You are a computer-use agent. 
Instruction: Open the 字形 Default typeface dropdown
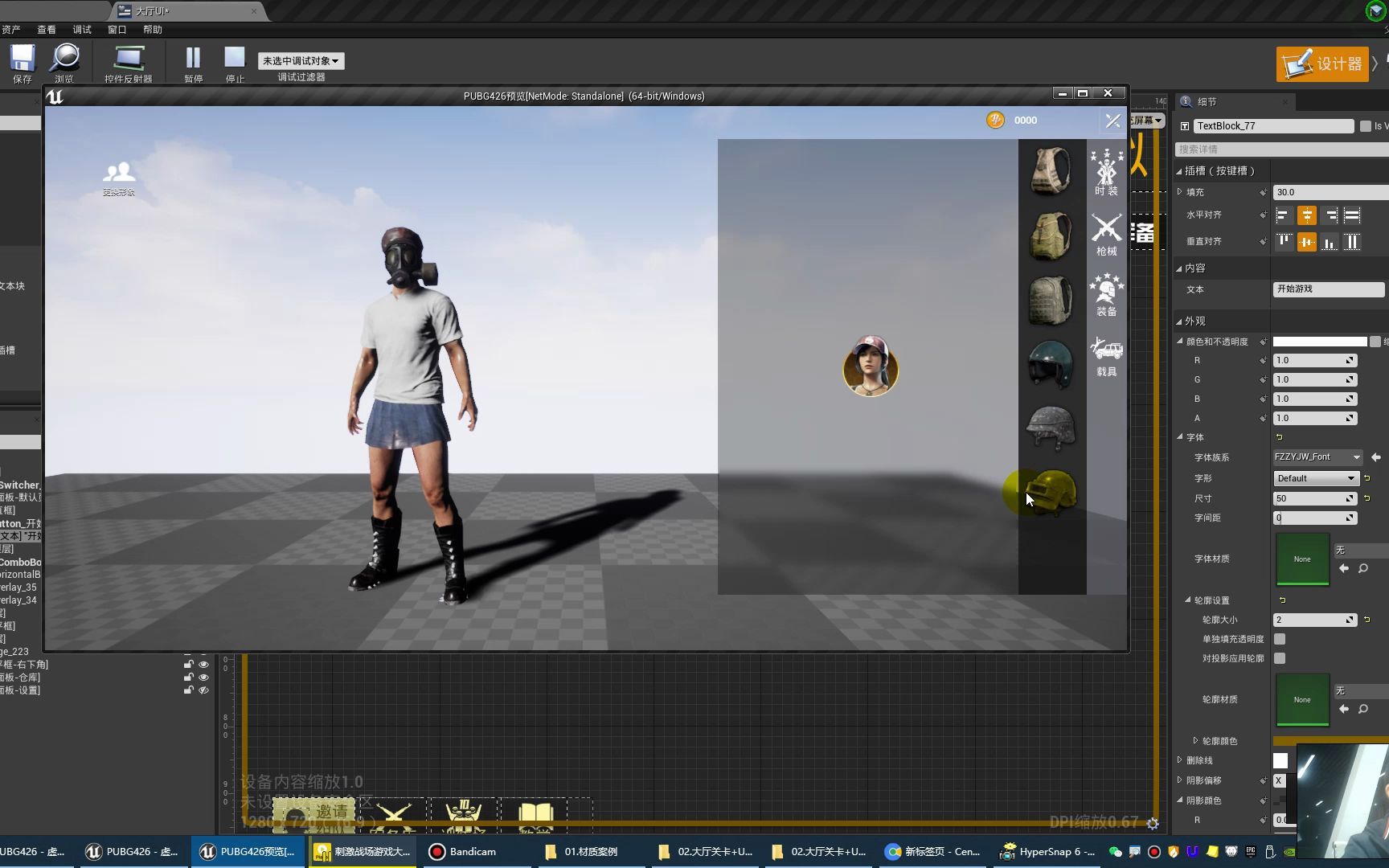pyautogui.click(x=1316, y=478)
